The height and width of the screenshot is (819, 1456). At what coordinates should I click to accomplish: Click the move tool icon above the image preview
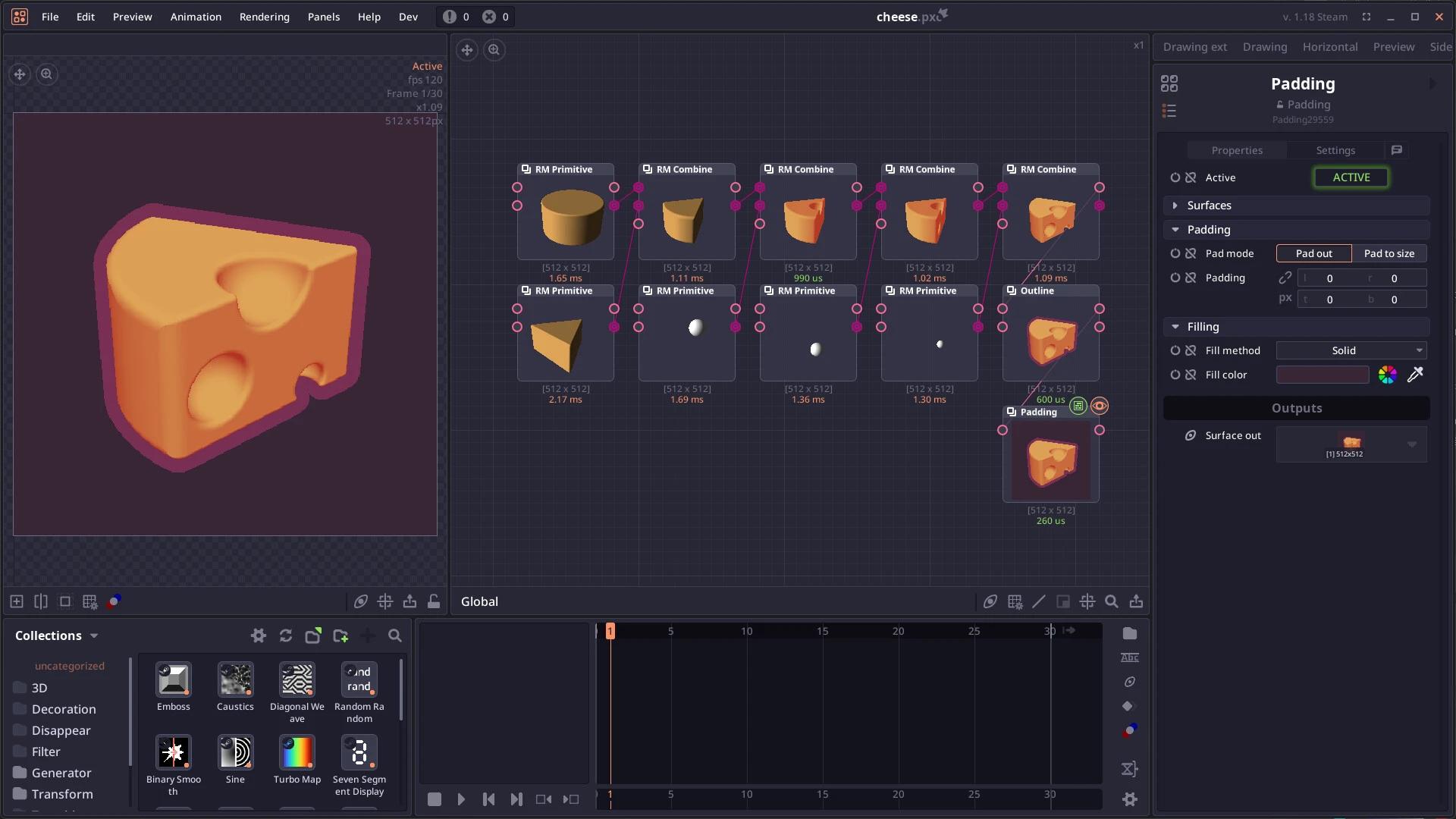coord(19,74)
